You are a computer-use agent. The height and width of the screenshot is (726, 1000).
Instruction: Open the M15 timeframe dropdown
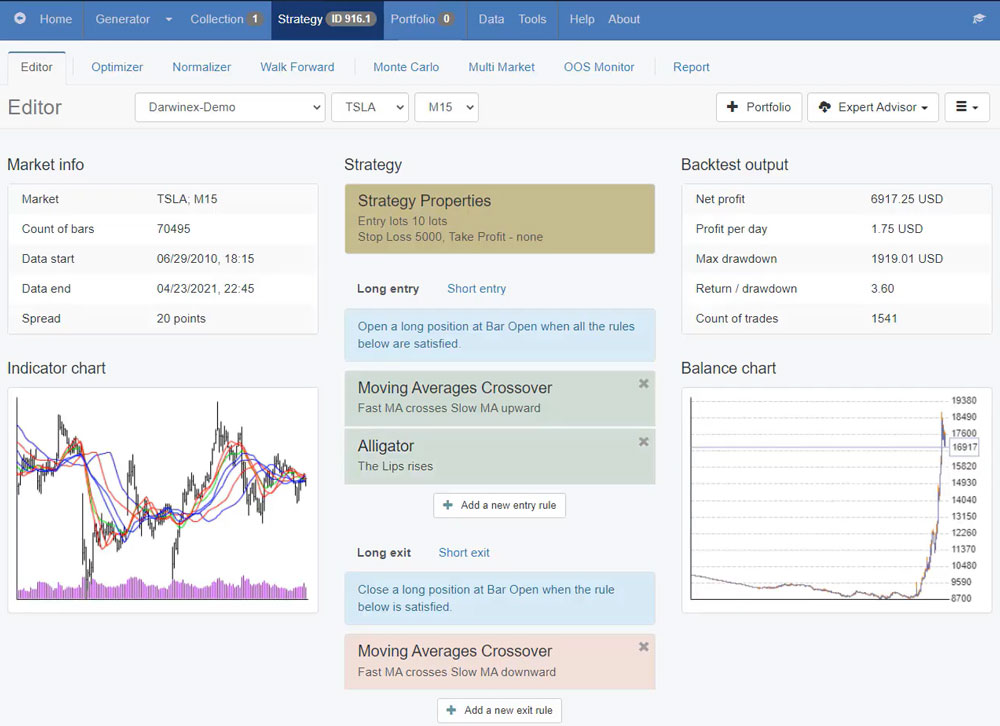[446, 107]
